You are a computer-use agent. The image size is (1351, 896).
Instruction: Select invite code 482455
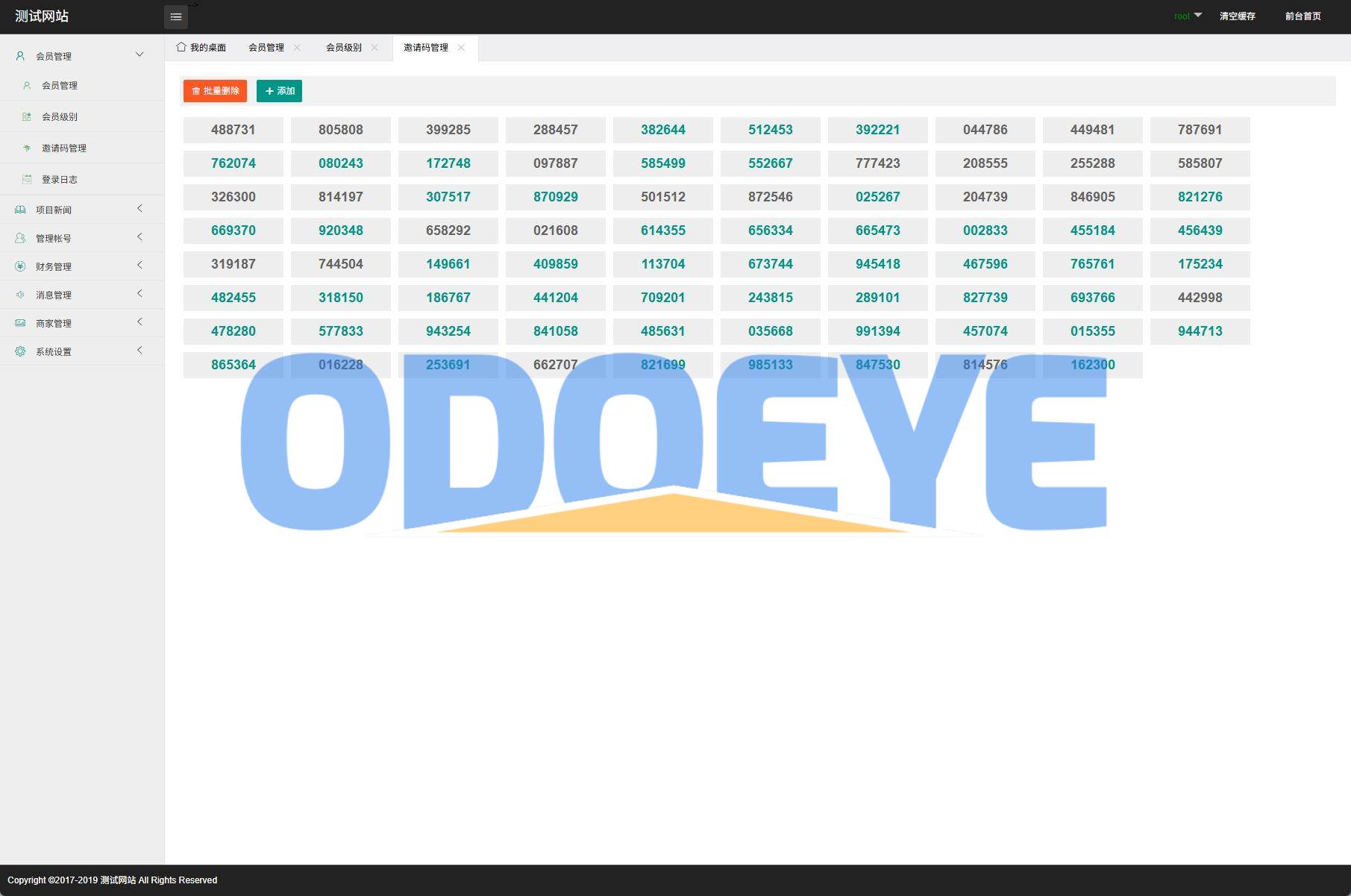[233, 298]
